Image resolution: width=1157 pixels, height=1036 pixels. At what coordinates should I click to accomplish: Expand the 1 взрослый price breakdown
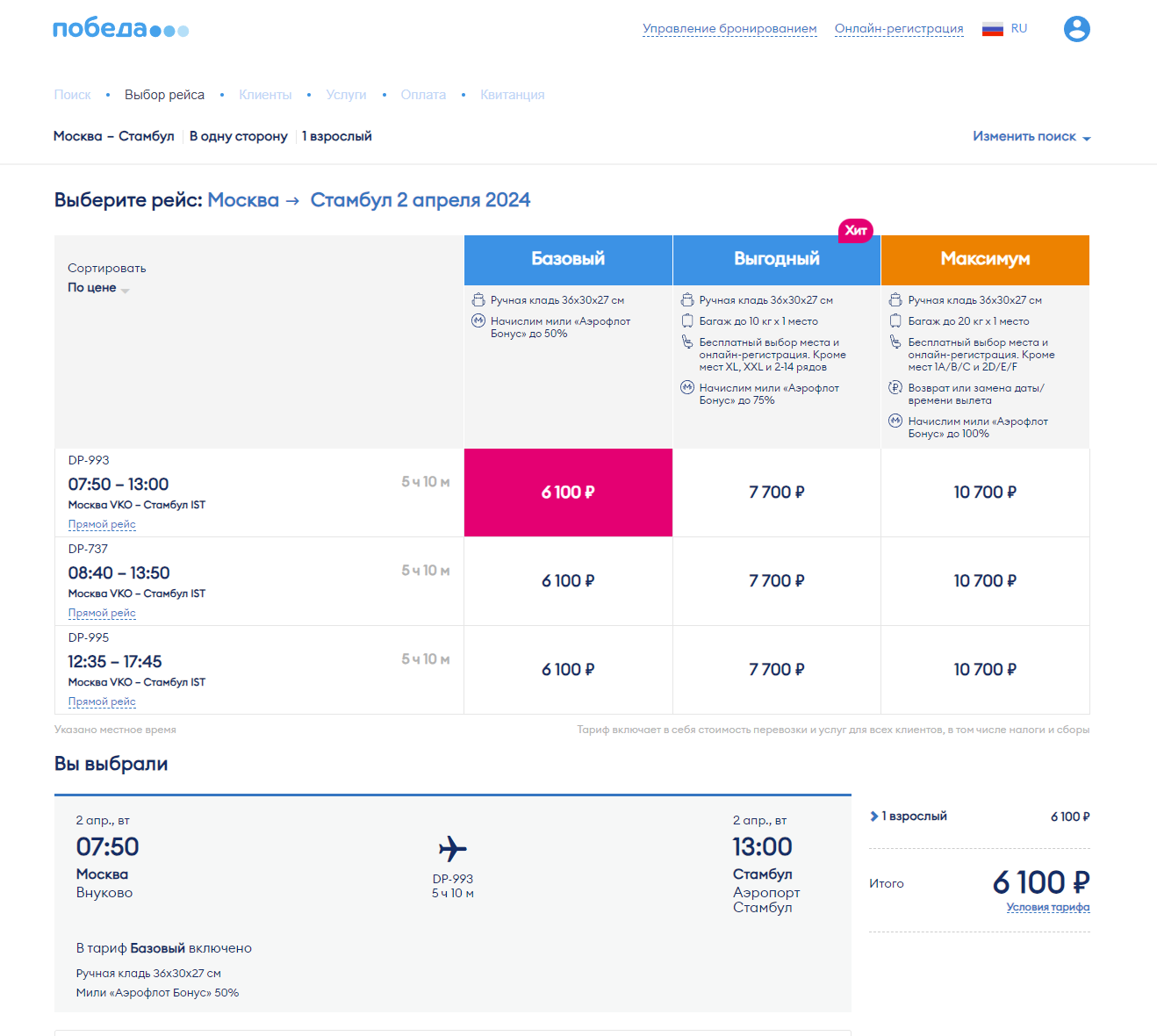pyautogui.click(x=874, y=817)
